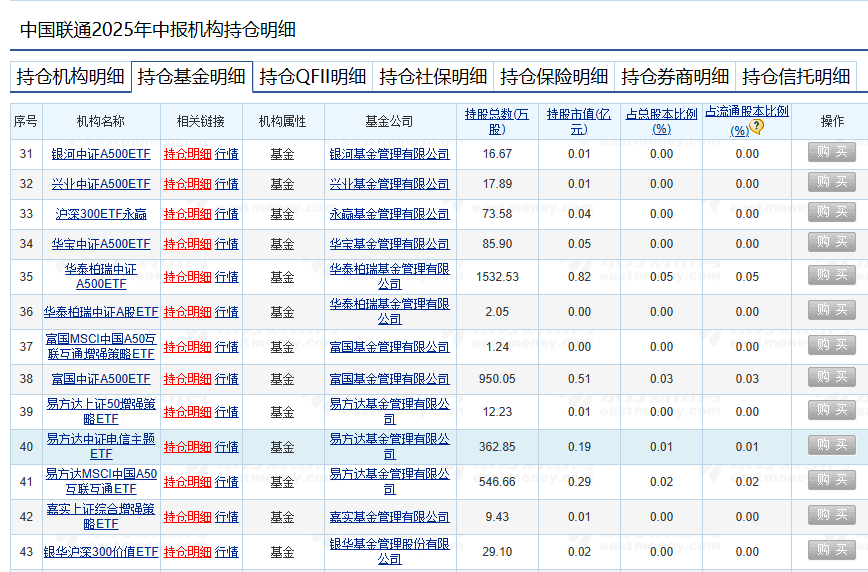This screenshot has width=868, height=572.
Task: Click 购买 button for 银河中证A500ETF
Action: 832,152
